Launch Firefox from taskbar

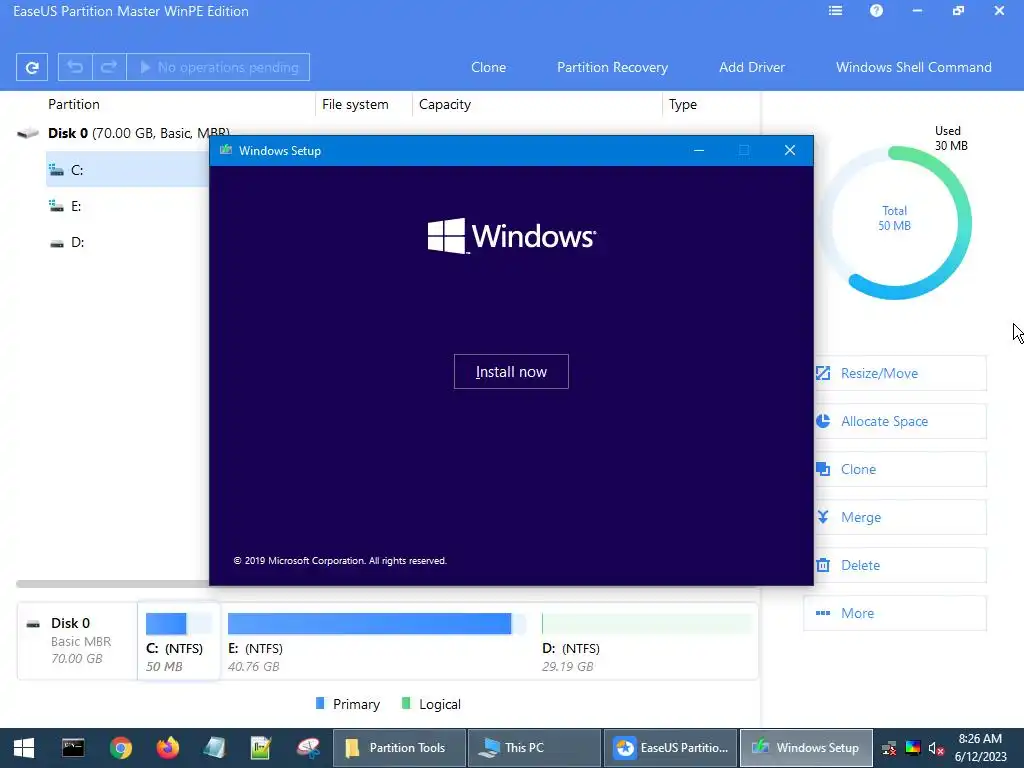tap(168, 748)
